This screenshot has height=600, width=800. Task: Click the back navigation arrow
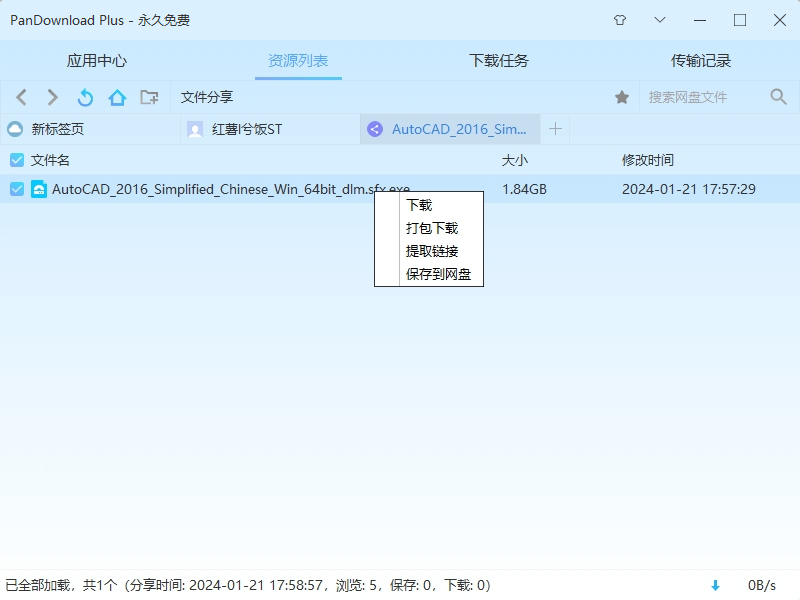click(21, 97)
